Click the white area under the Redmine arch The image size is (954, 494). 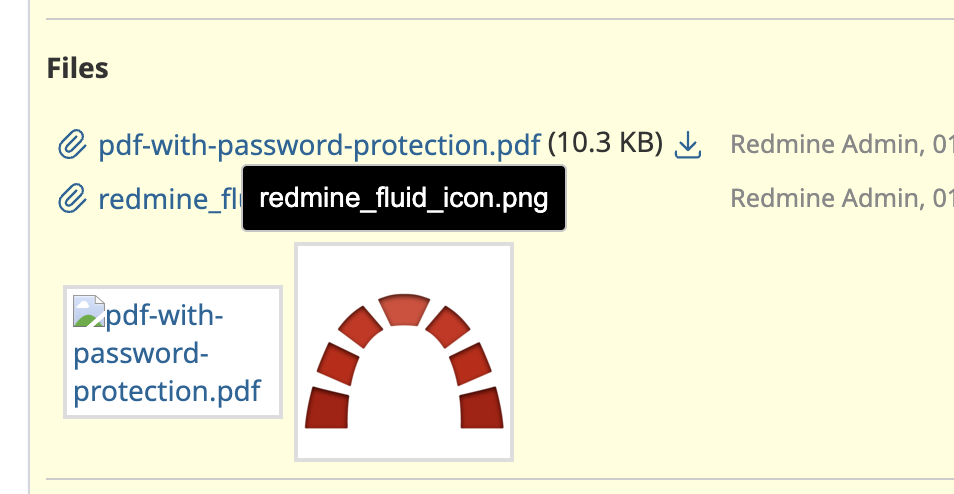tap(404, 389)
